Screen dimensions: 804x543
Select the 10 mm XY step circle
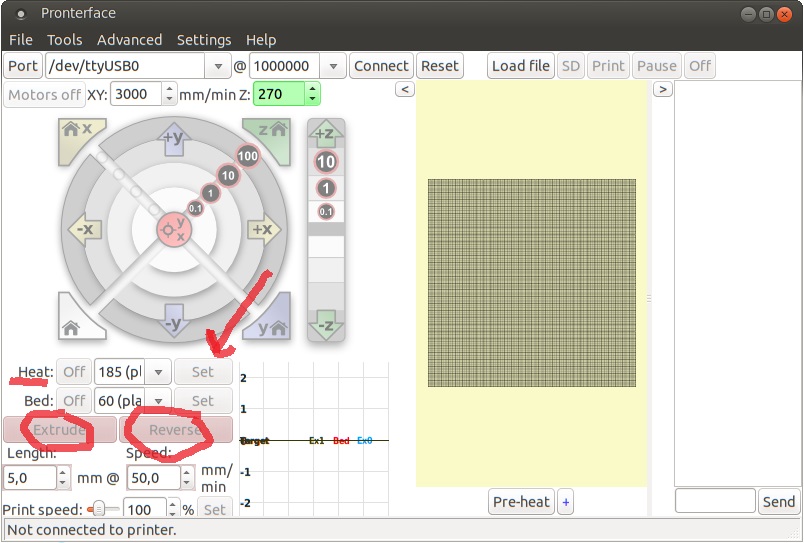coord(228,175)
